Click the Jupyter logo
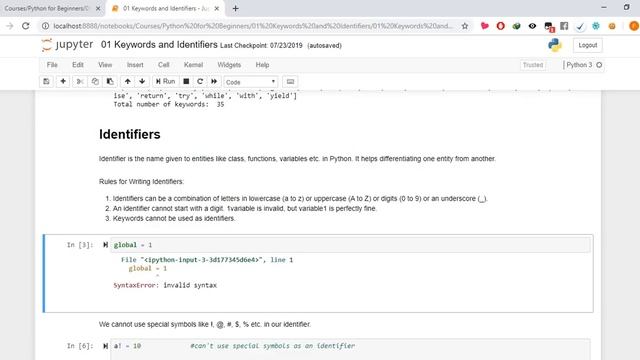Viewport: 640px width, 360px height. point(67,44)
